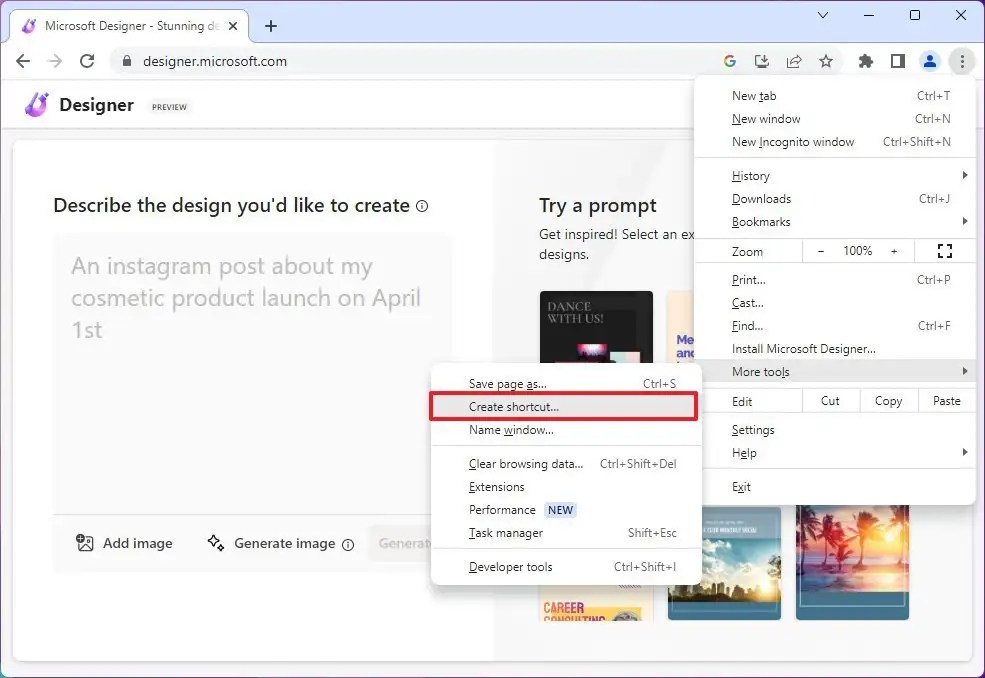Screen dimensions: 985x678
Task: Click the info icon beside the describe heading
Action: [x=422, y=206]
